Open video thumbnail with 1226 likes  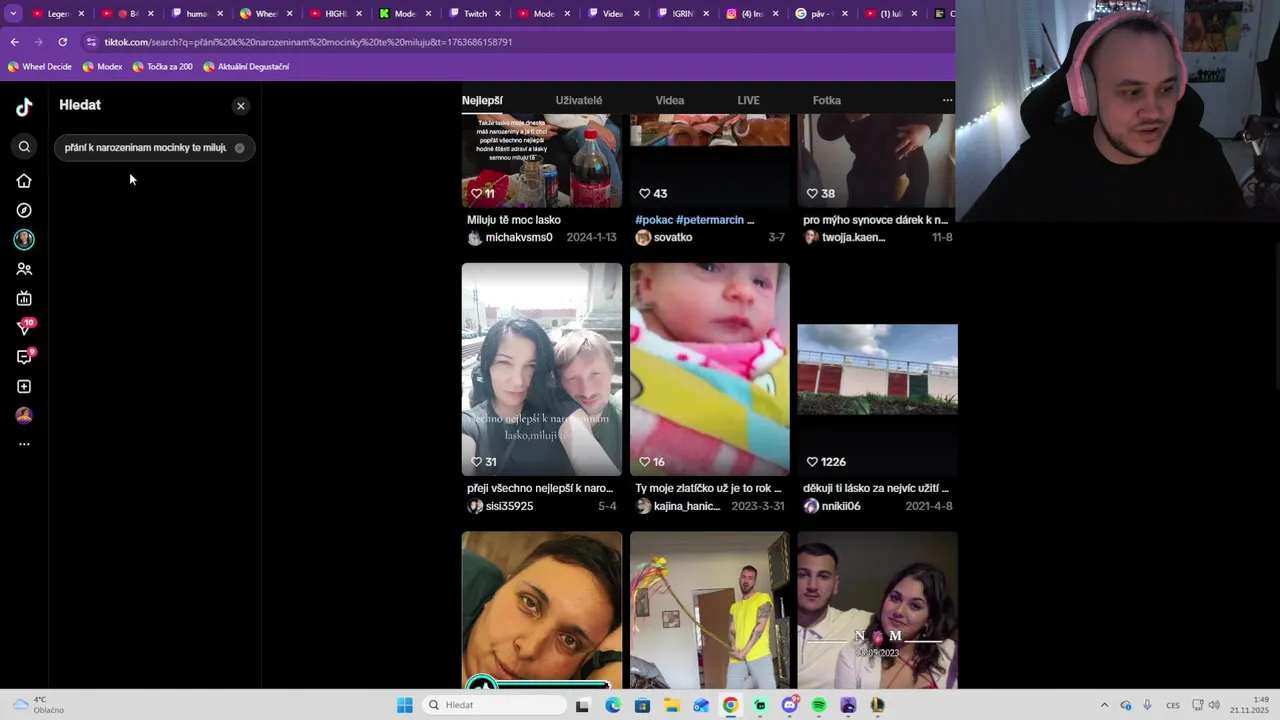(878, 369)
